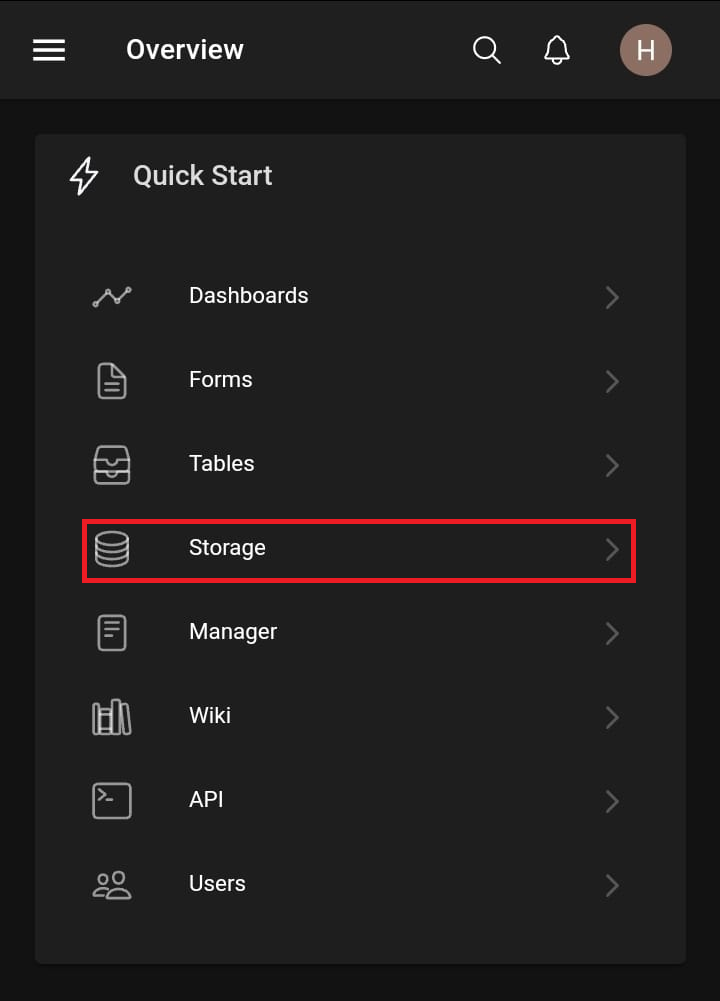The width and height of the screenshot is (720, 1001).
Task: Click the Wiki books icon
Action: 112,717
